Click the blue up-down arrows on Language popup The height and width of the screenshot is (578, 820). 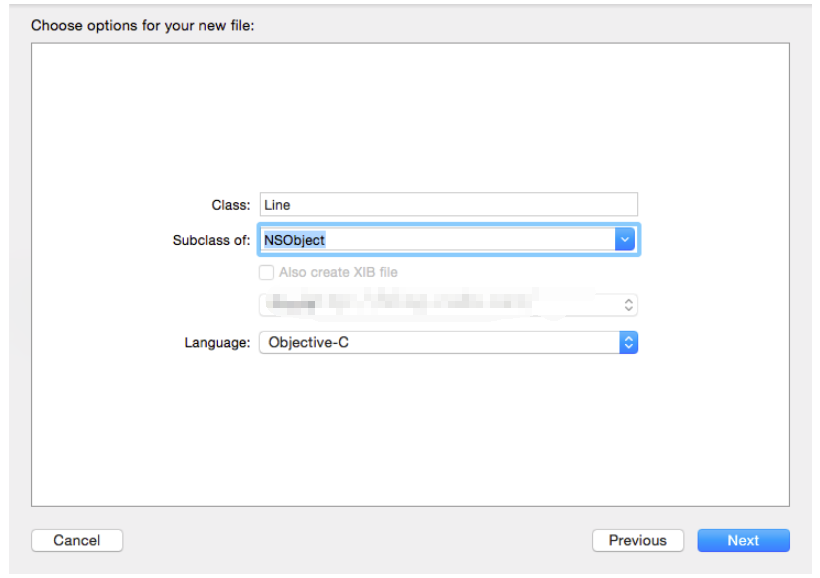point(628,342)
